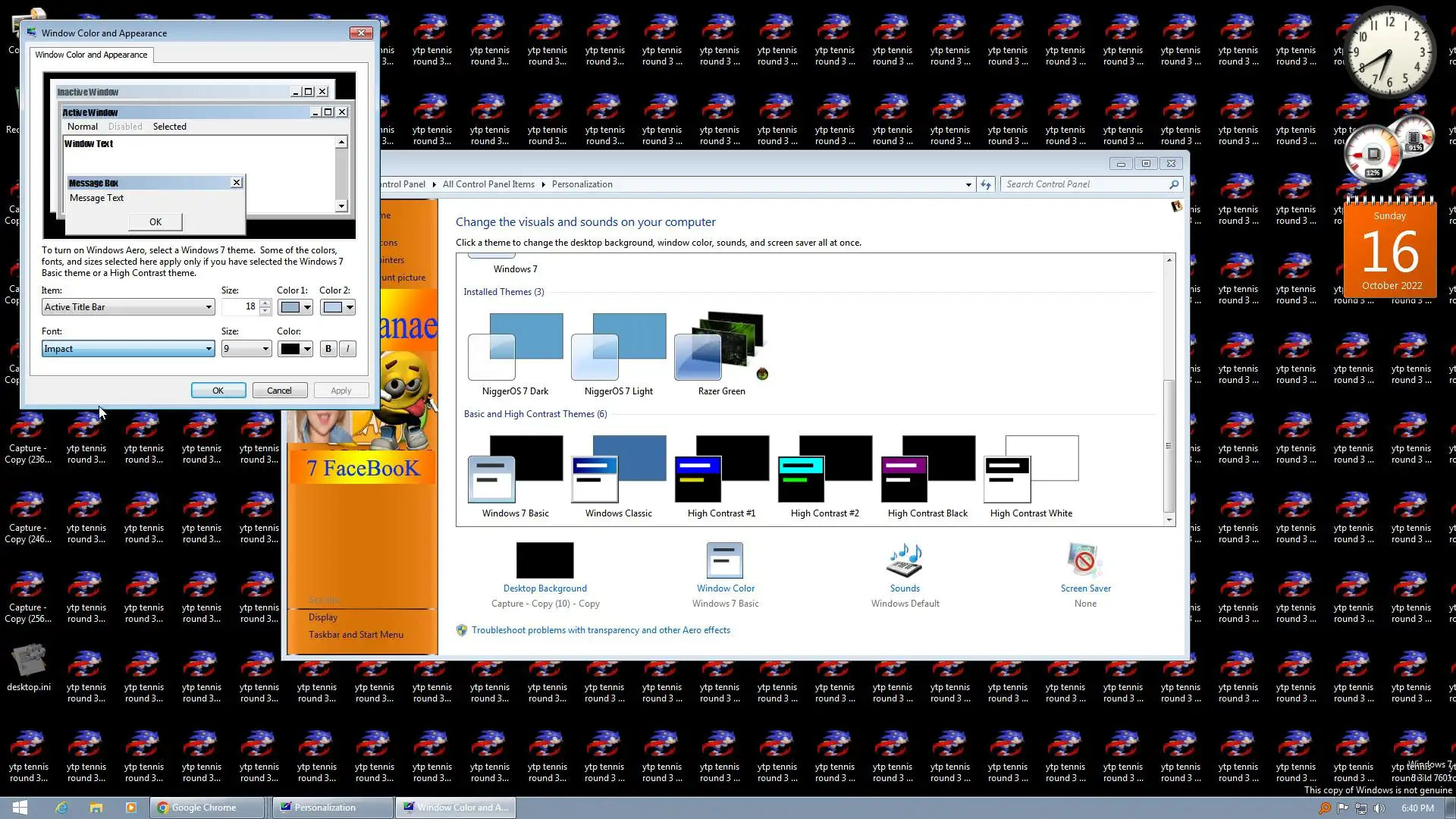Toggle italic font button
This screenshot has width=1456, height=819.
347,349
